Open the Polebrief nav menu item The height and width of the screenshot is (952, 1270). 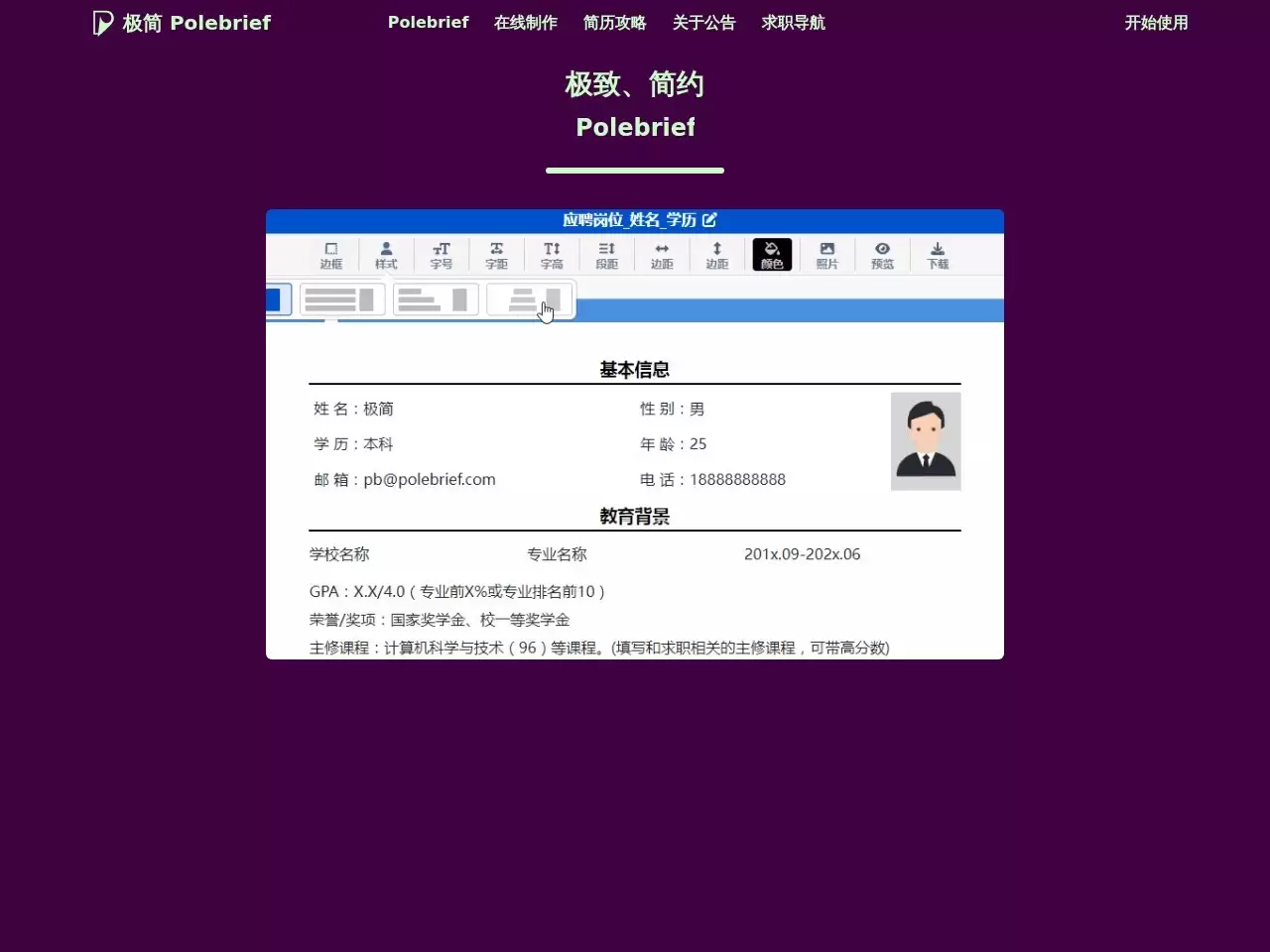click(x=428, y=22)
